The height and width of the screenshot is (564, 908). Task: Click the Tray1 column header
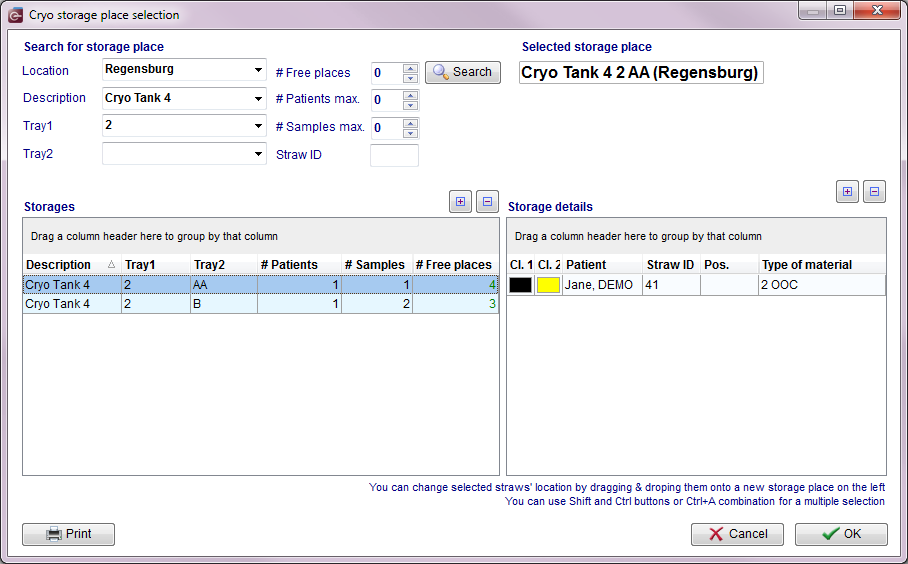click(156, 265)
